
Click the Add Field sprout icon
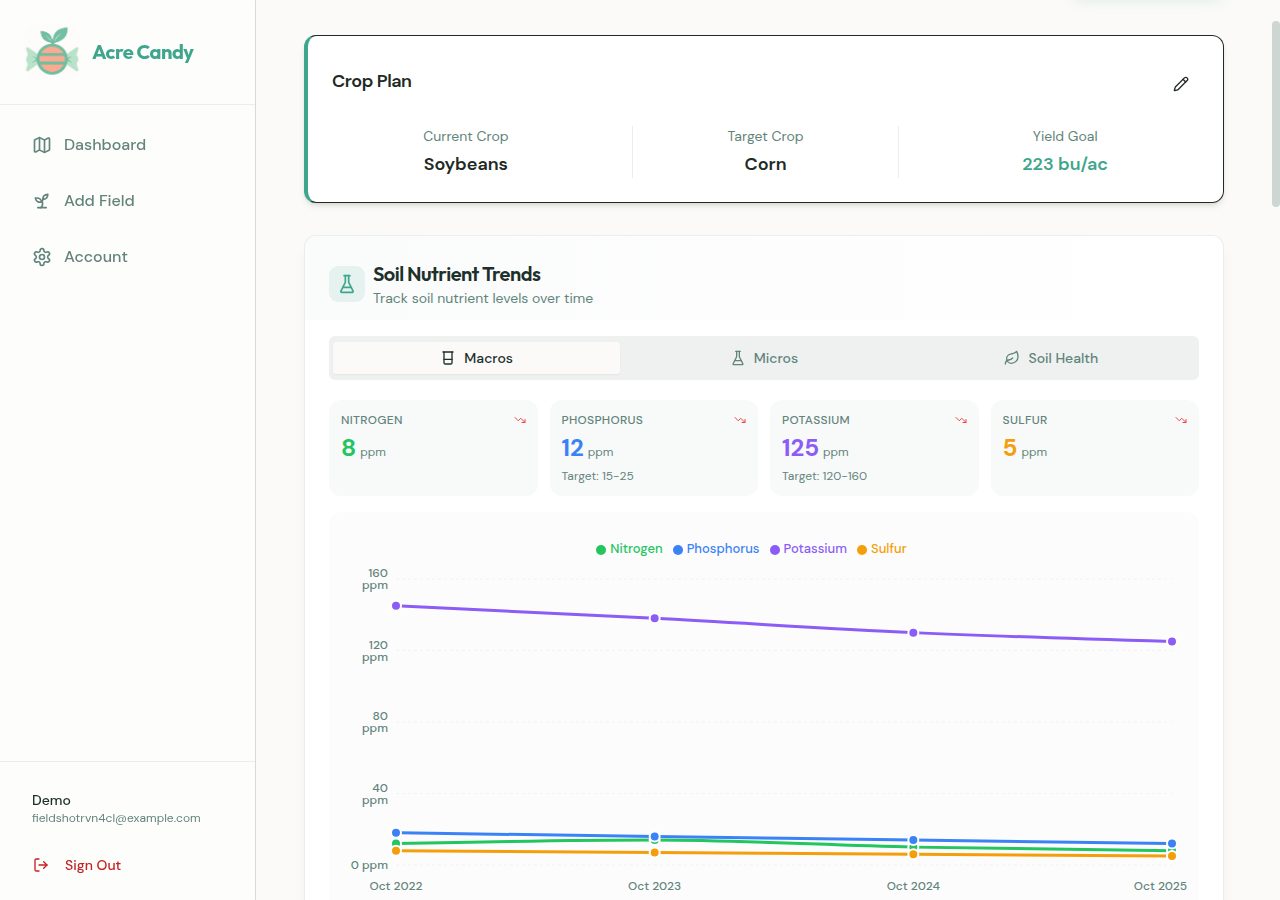click(42, 201)
